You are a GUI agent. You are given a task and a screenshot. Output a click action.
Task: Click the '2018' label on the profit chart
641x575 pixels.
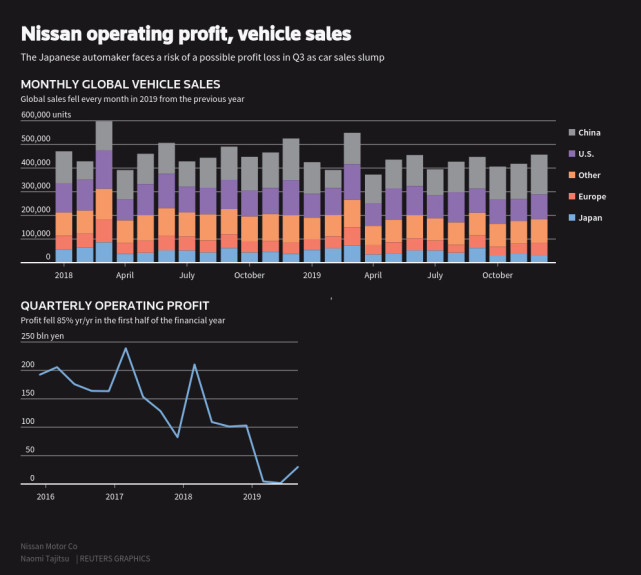[183, 497]
